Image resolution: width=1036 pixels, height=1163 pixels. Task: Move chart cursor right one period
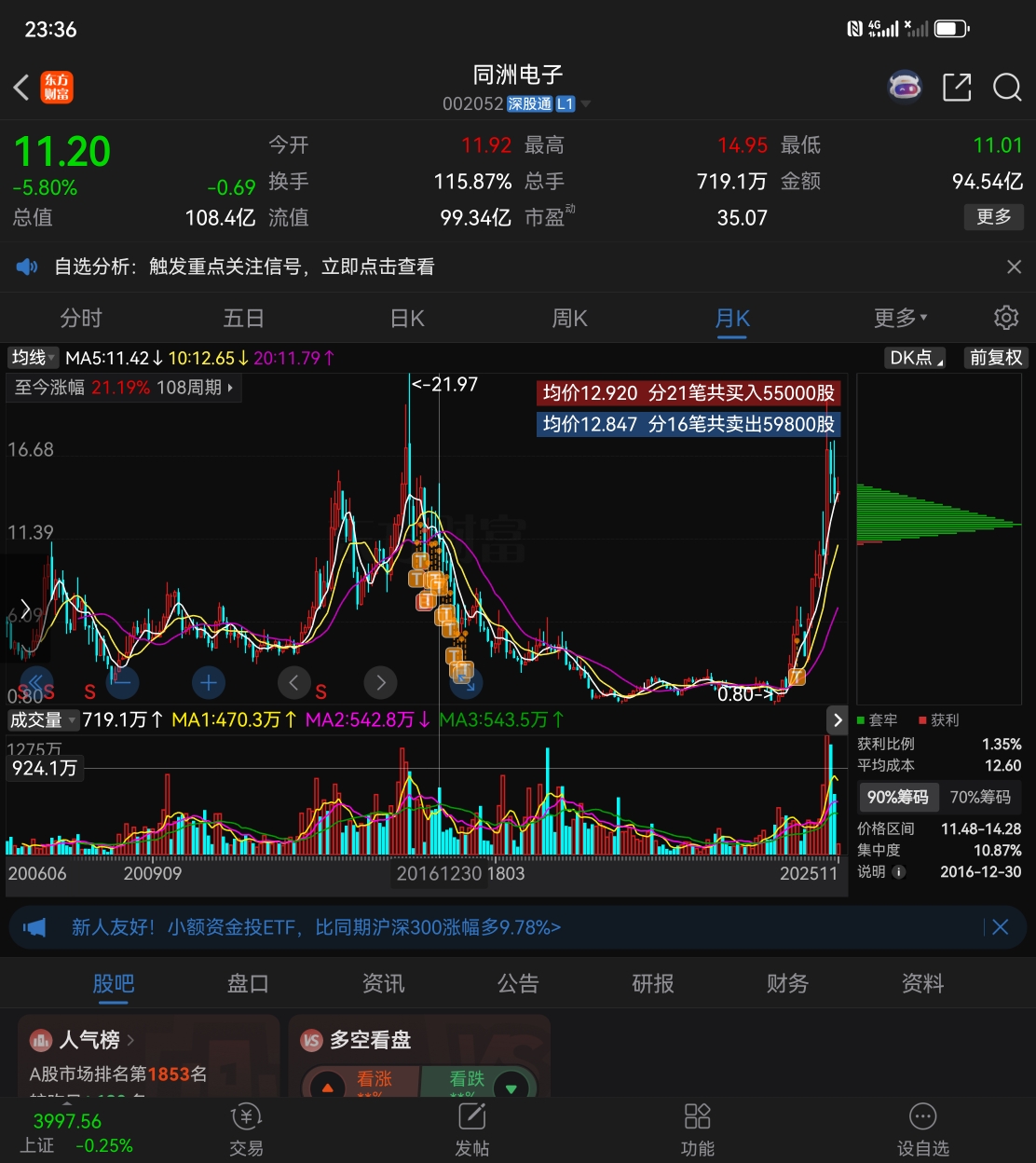point(380,682)
